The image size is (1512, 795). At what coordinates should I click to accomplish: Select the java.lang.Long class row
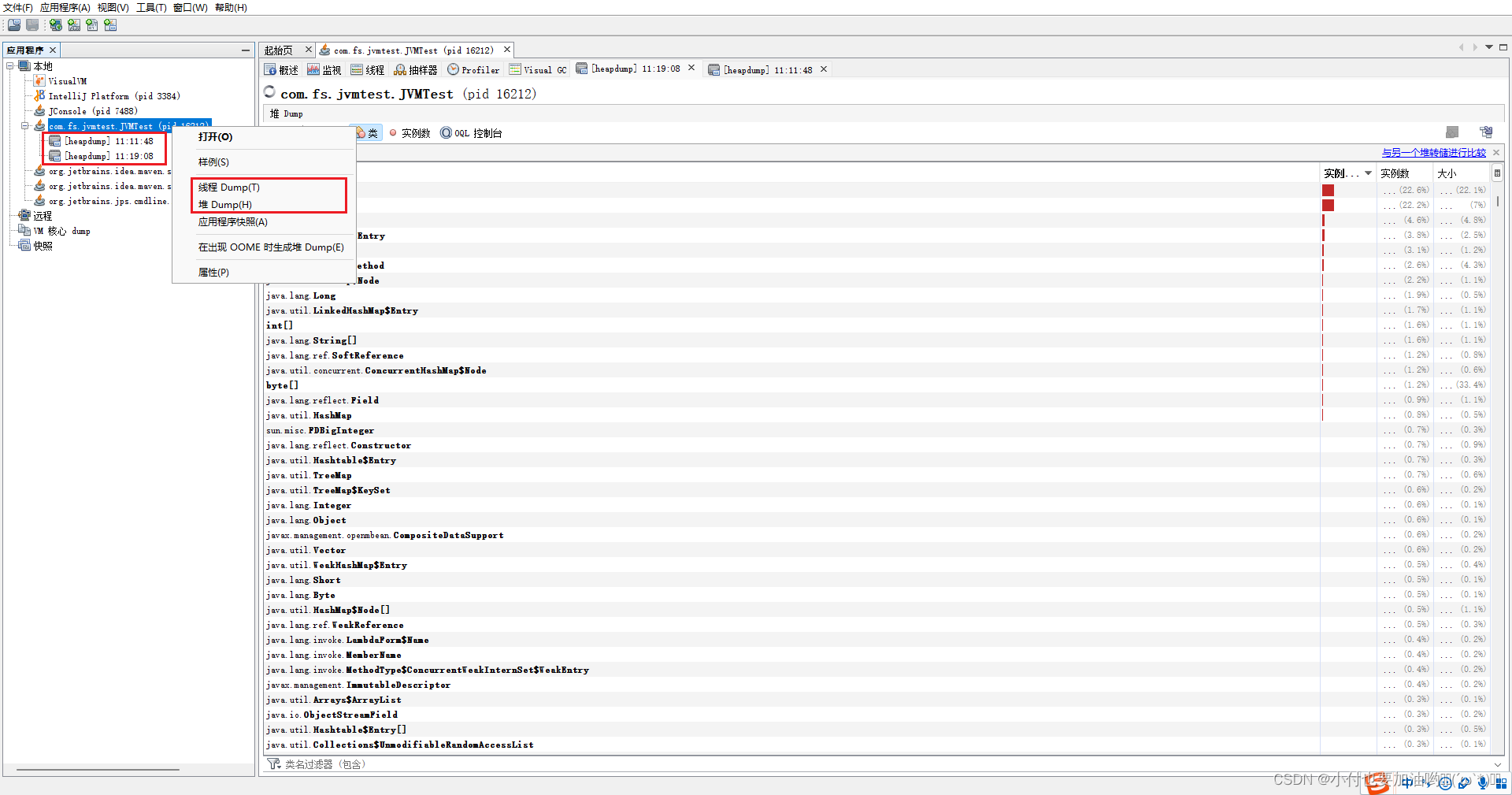(791, 295)
